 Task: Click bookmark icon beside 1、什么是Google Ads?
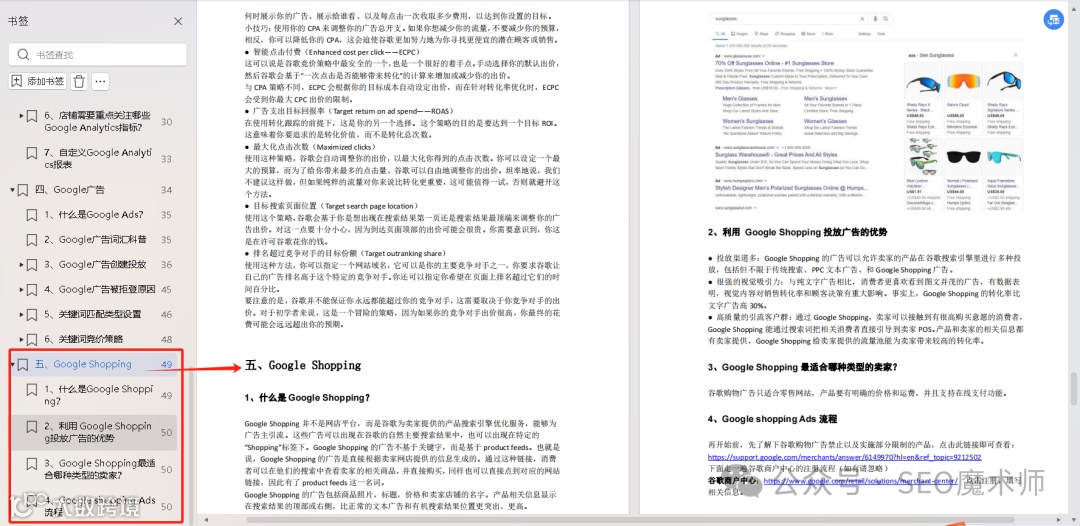(x=32, y=215)
